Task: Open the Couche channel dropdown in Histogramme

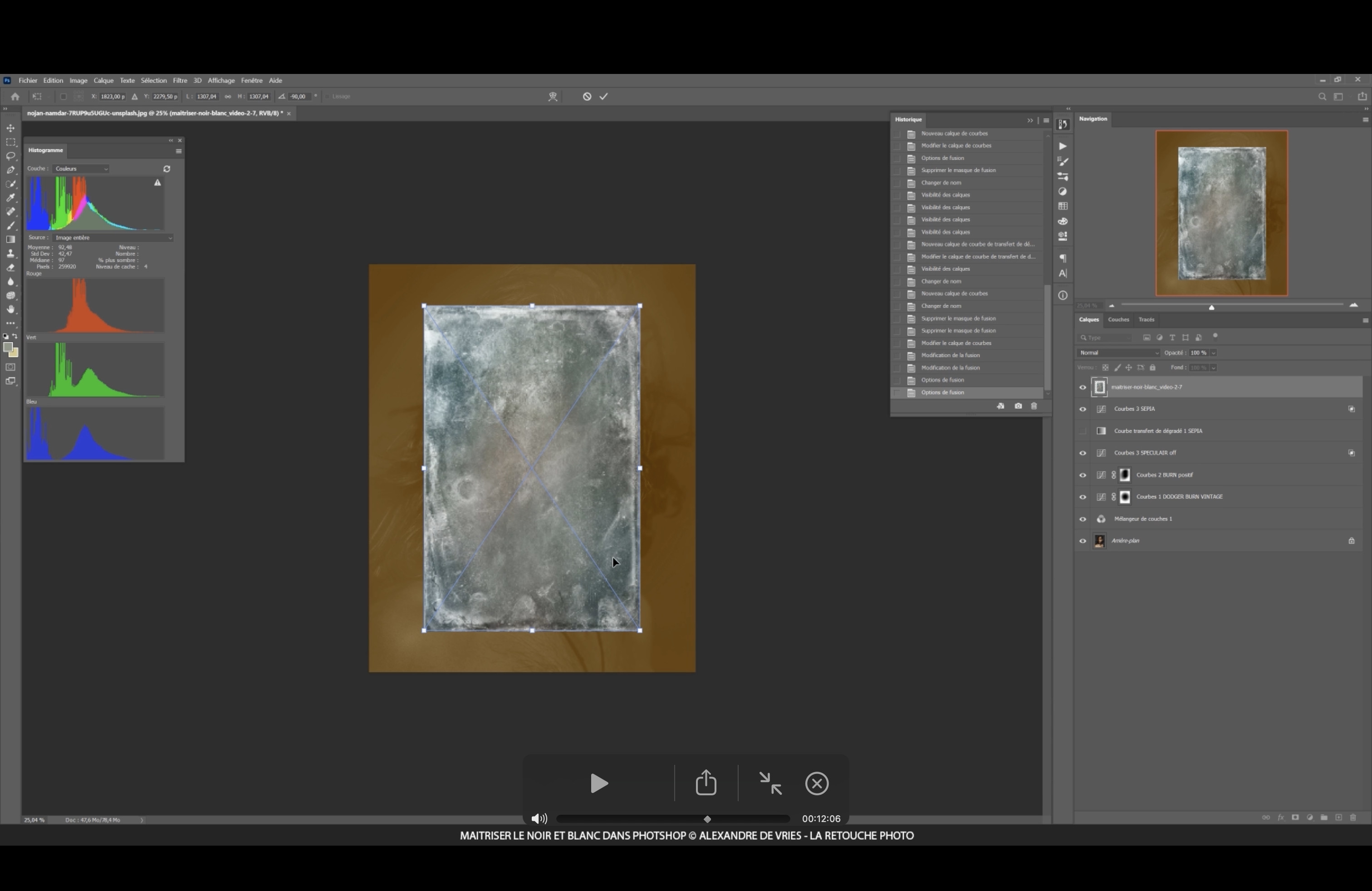Action: coord(81,169)
